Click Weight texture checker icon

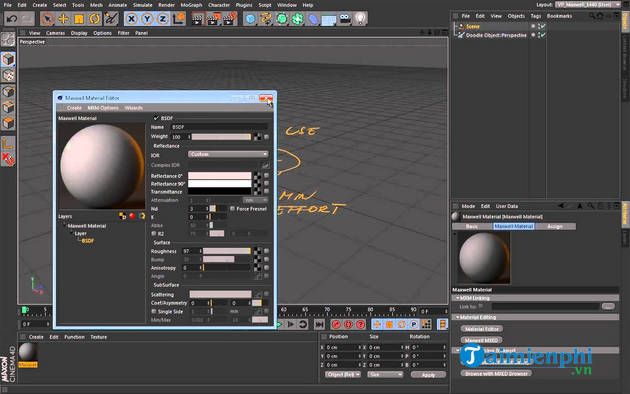[258, 137]
